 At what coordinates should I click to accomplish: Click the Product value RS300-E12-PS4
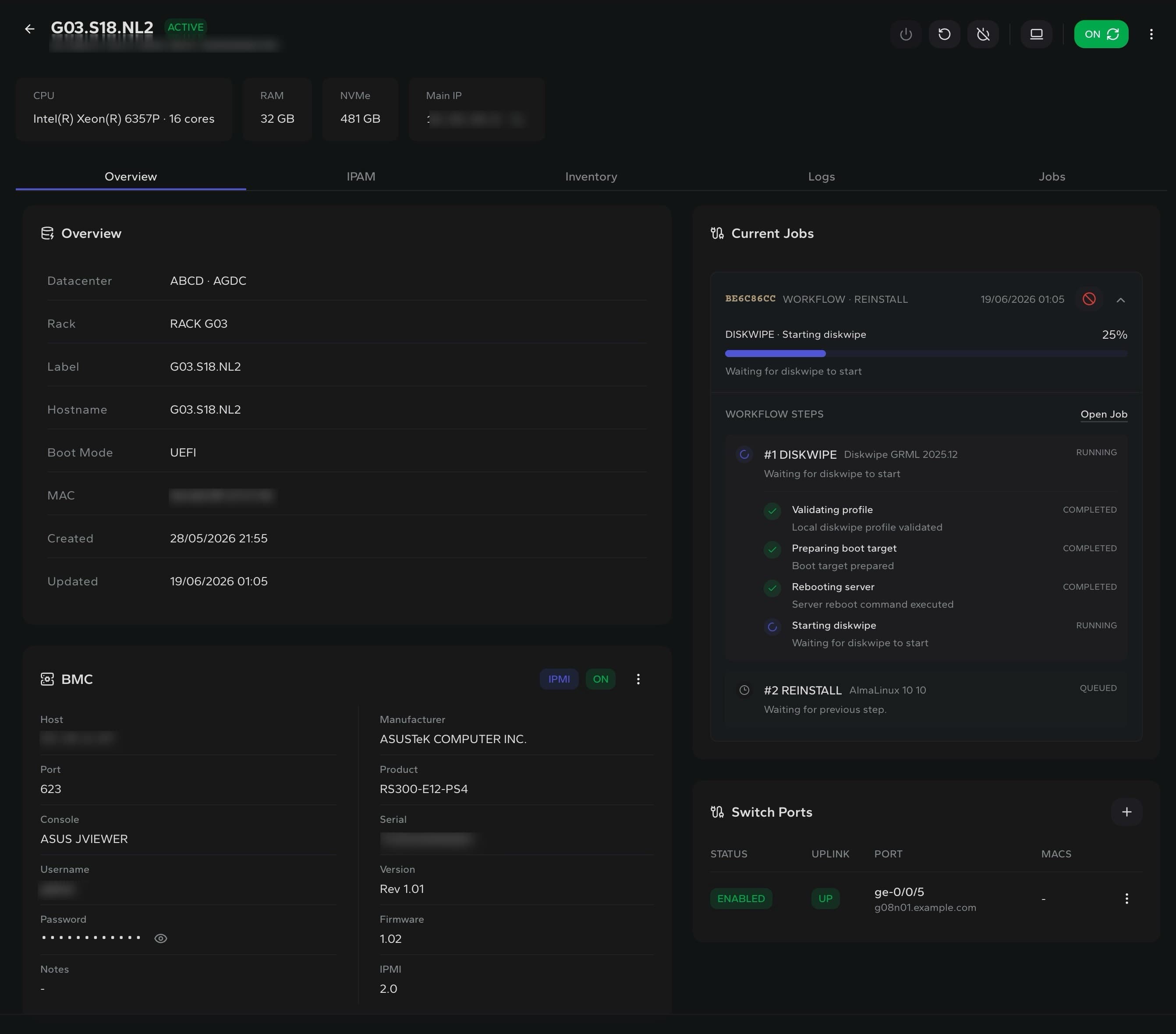click(423, 789)
